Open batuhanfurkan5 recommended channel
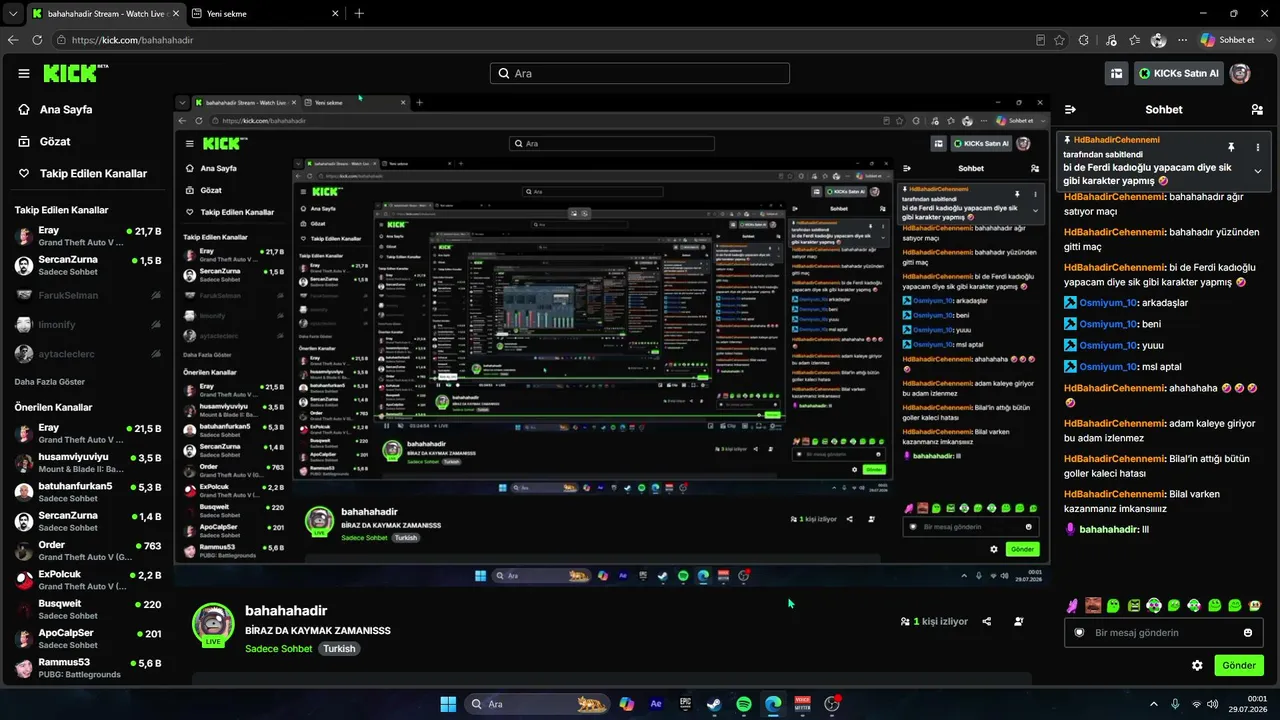Image resolution: width=1280 pixels, height=720 pixels. pos(88,492)
